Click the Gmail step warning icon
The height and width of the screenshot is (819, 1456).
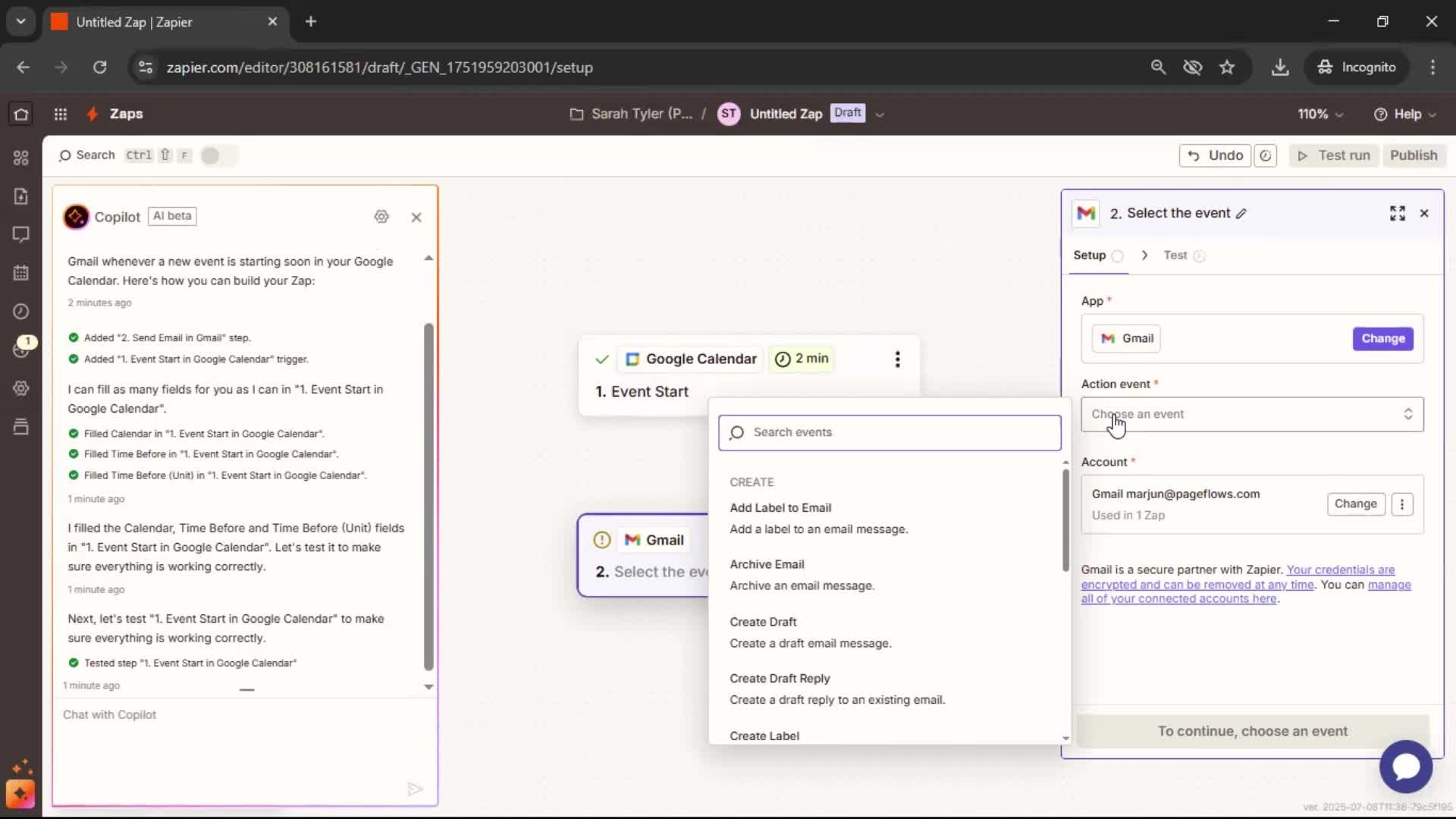pos(602,540)
